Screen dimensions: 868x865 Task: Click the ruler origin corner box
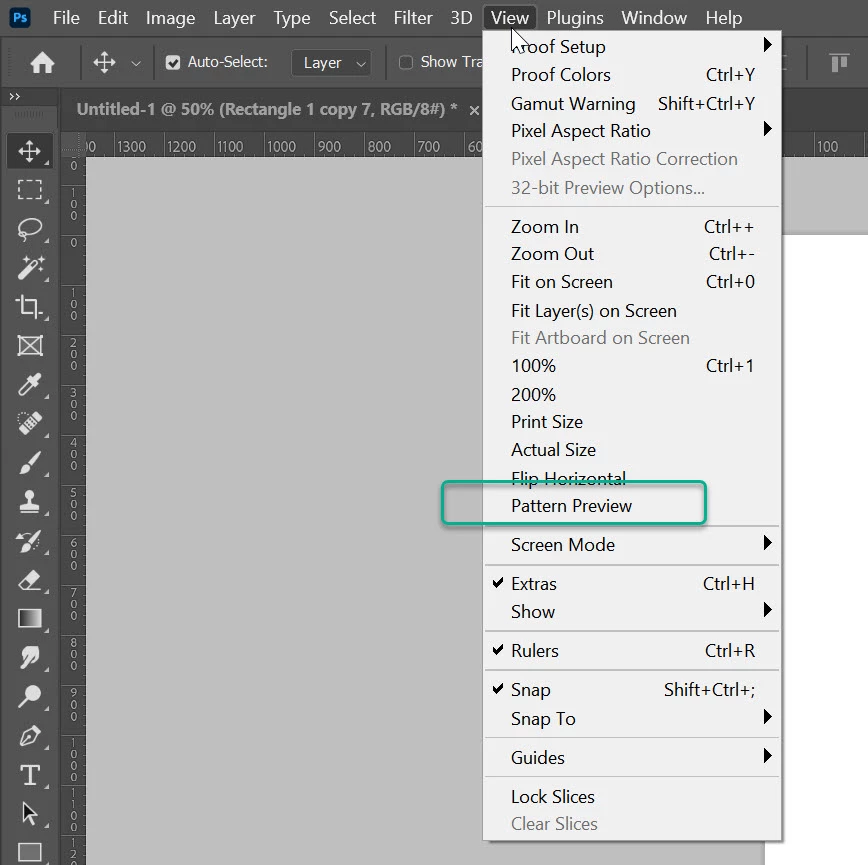(x=73, y=145)
